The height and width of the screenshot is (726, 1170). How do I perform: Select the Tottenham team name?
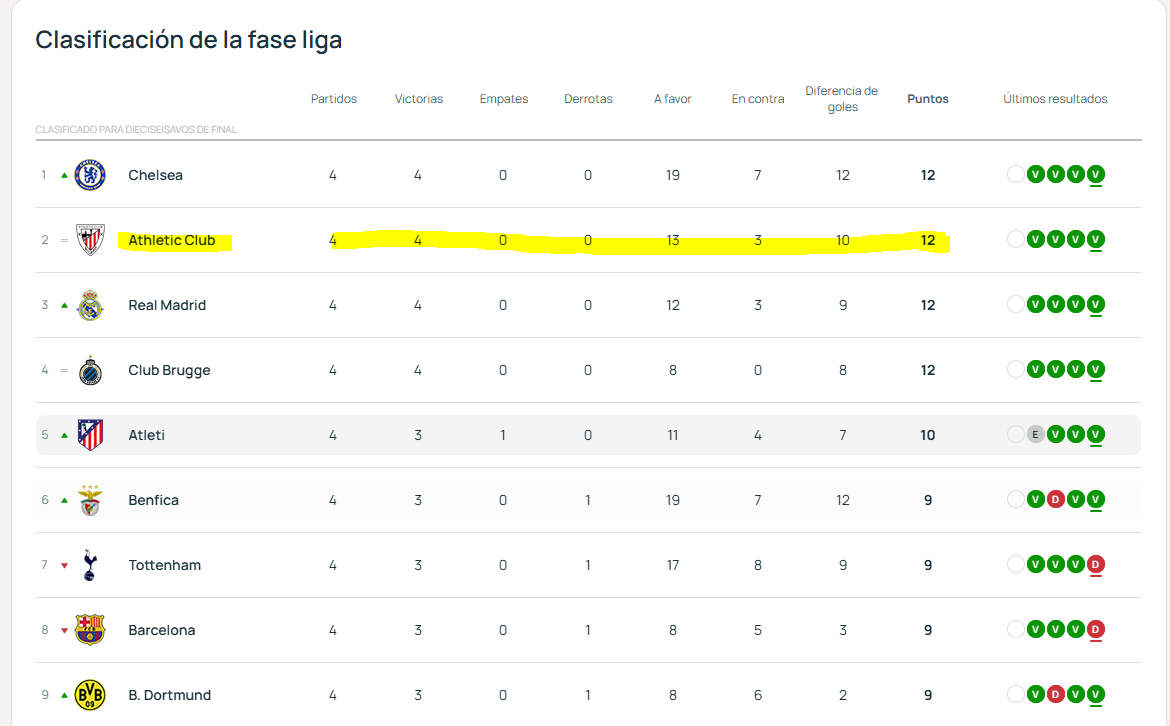tap(164, 565)
